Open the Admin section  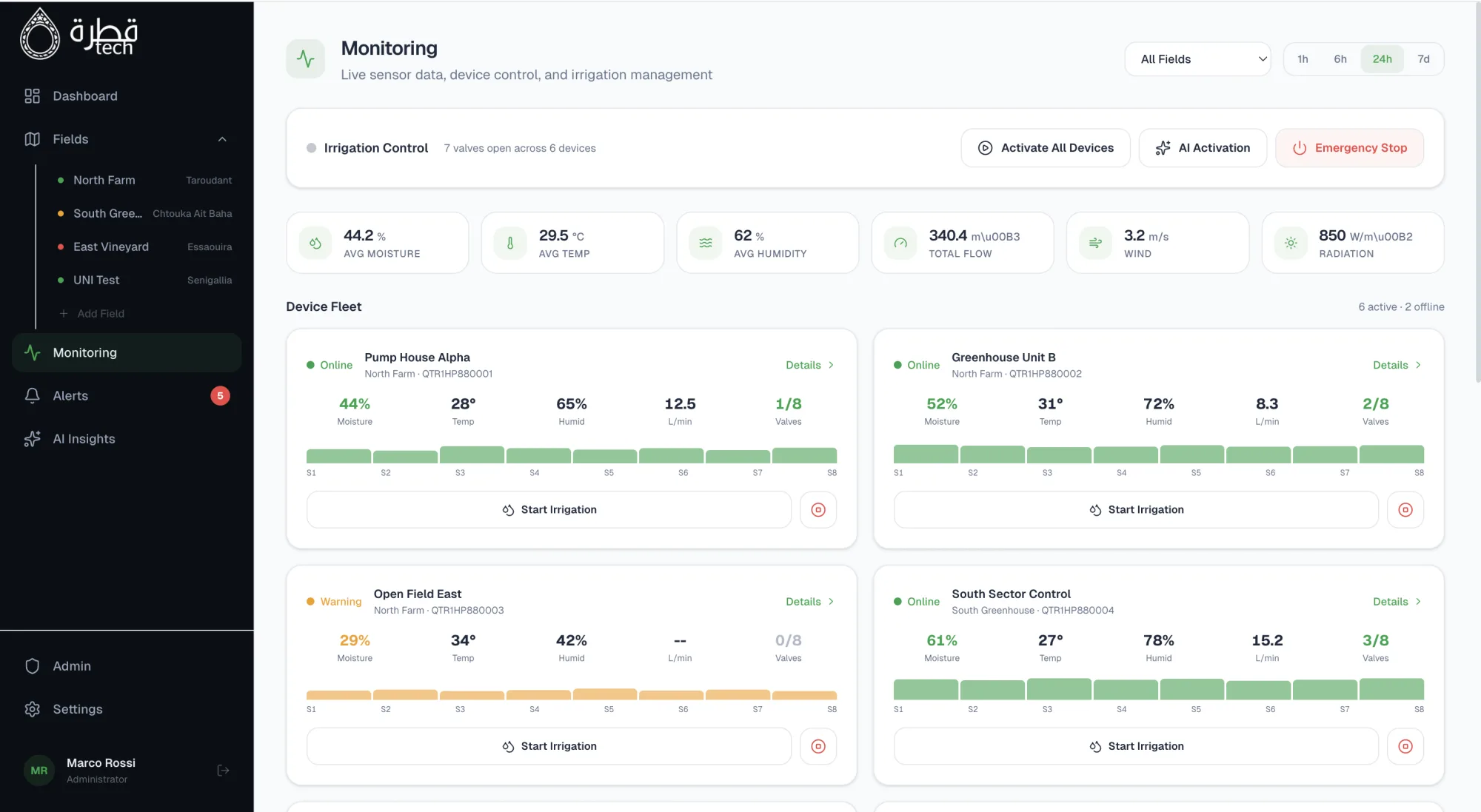tap(127, 666)
